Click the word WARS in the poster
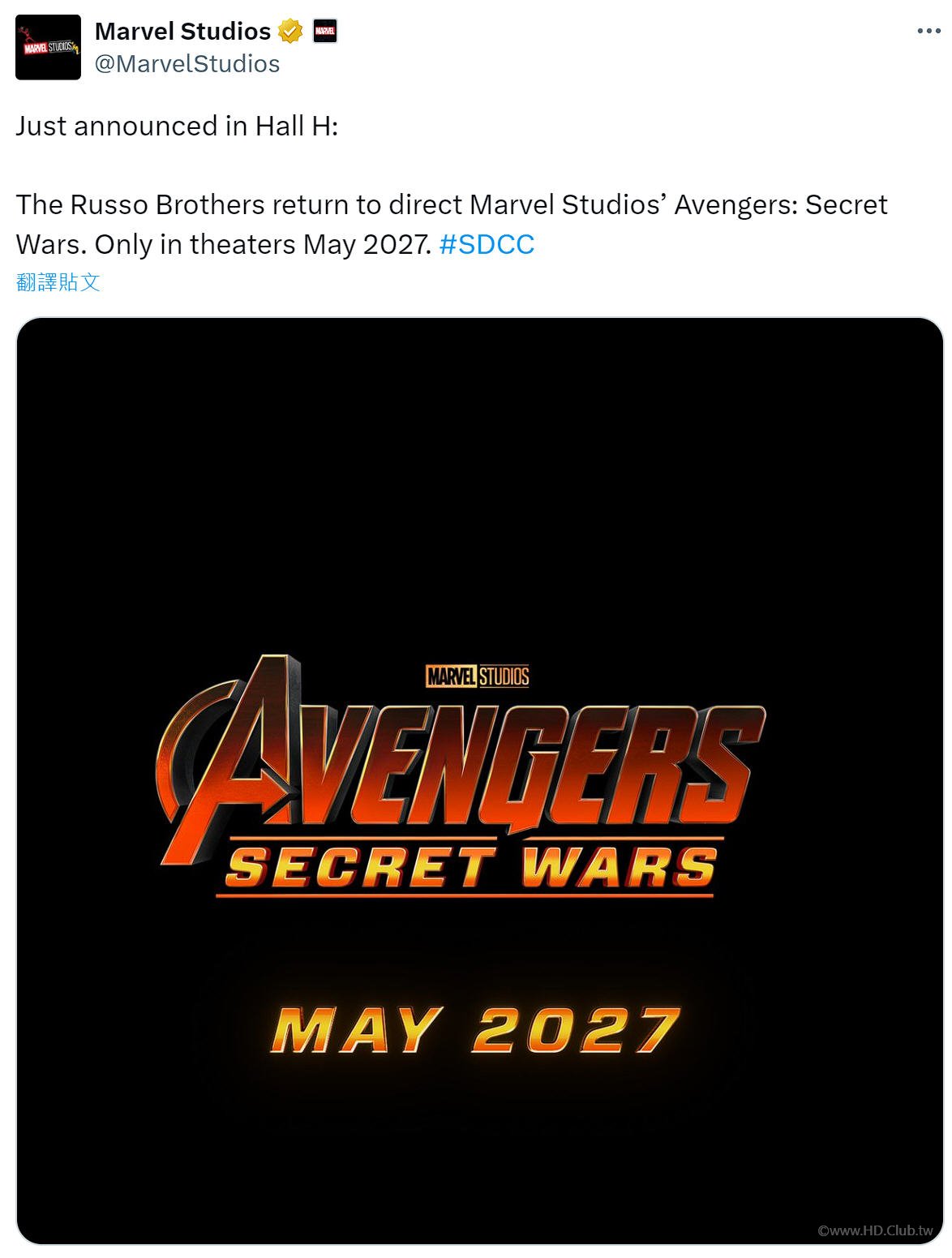Viewport: 952px width, 1258px height. coord(620,867)
